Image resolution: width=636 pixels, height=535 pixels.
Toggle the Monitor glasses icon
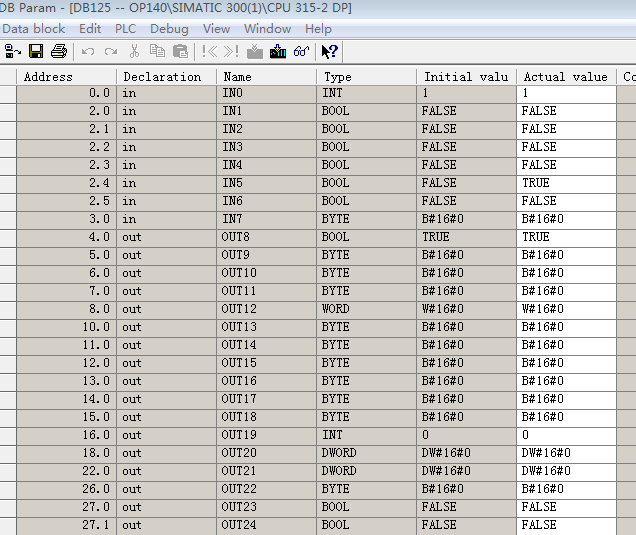coord(301,52)
